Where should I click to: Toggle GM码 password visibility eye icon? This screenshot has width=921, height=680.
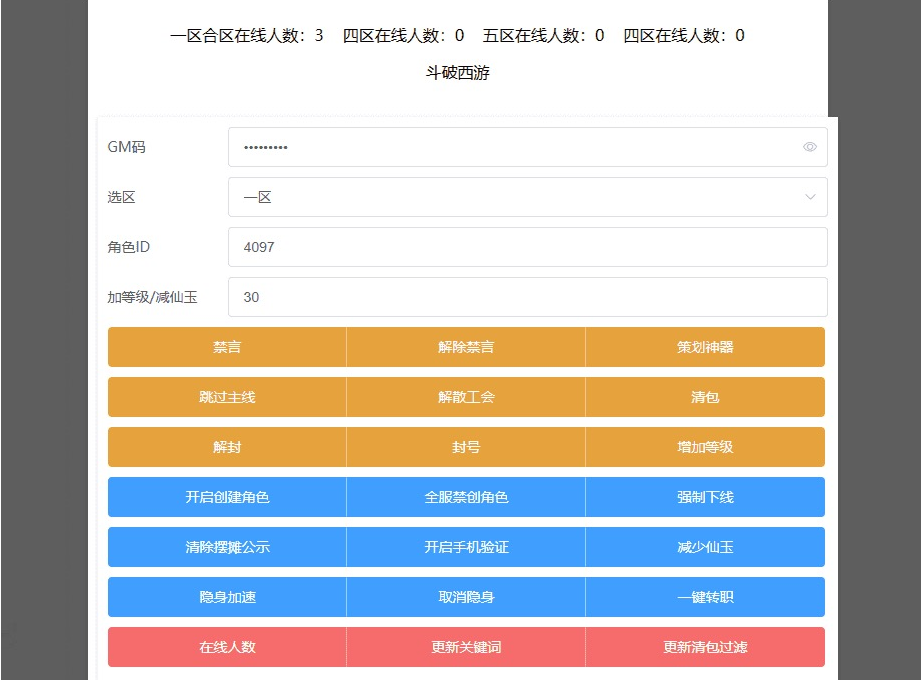point(809,147)
